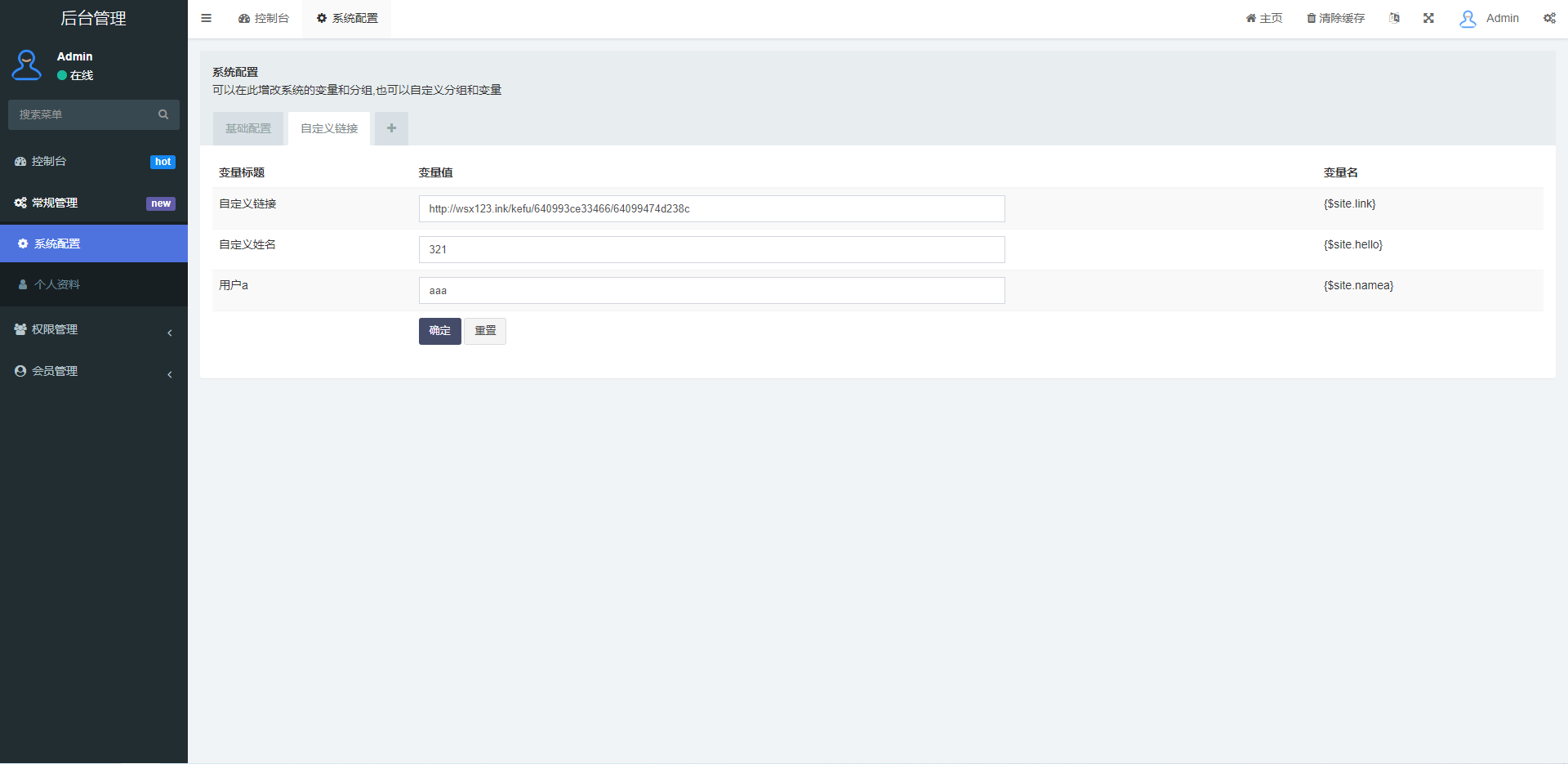Image resolution: width=1568 pixels, height=764 pixels.
Task: Click the sidebar user avatar icon
Action: pos(26,65)
